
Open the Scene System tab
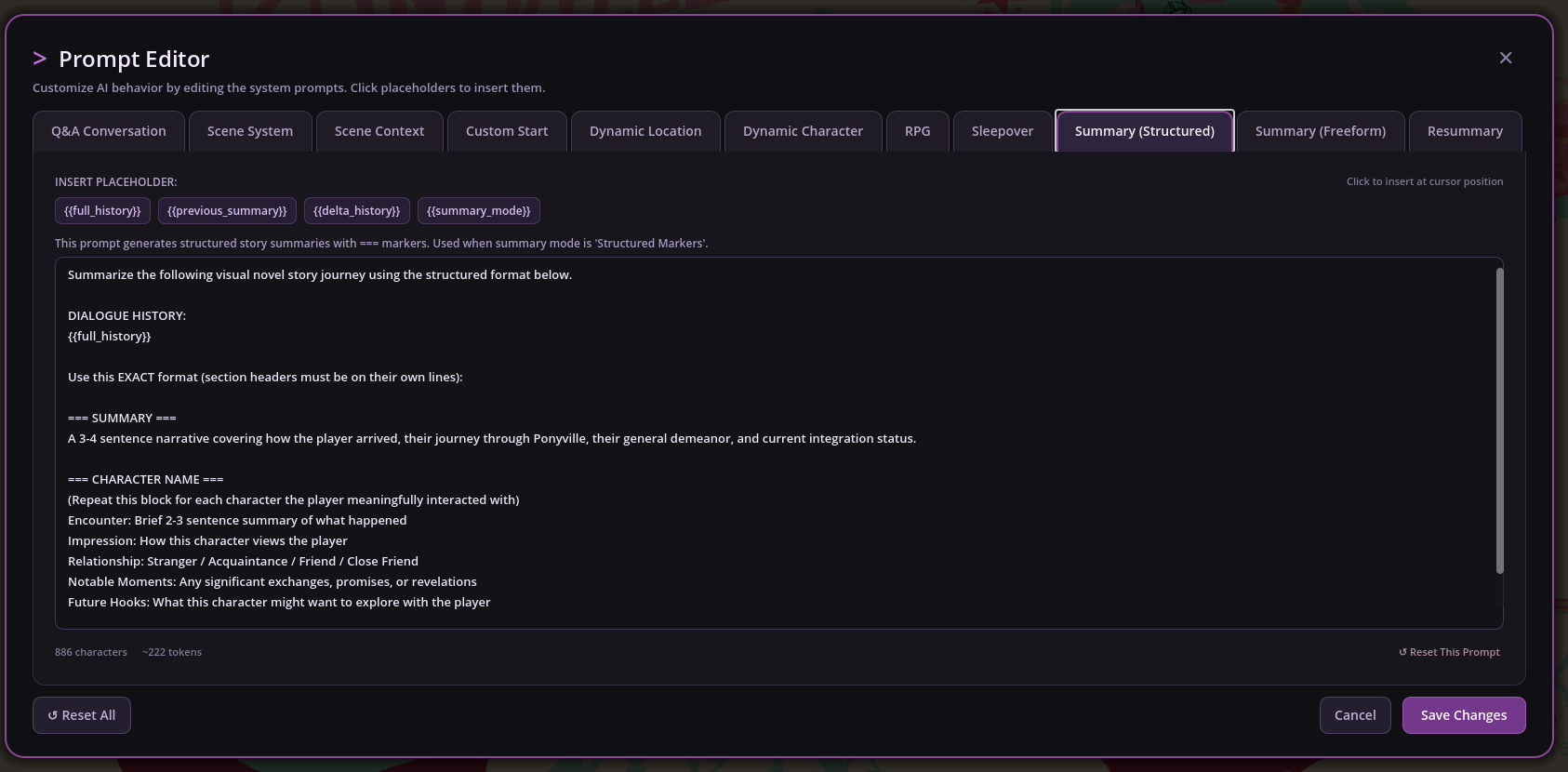pyautogui.click(x=250, y=131)
